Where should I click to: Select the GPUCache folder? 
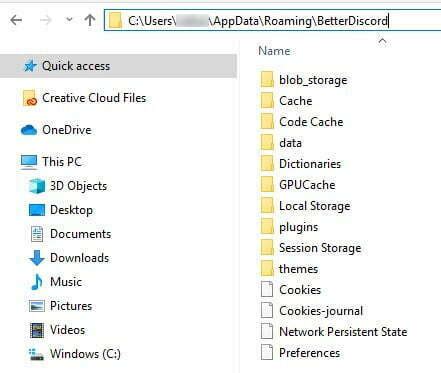tap(307, 185)
